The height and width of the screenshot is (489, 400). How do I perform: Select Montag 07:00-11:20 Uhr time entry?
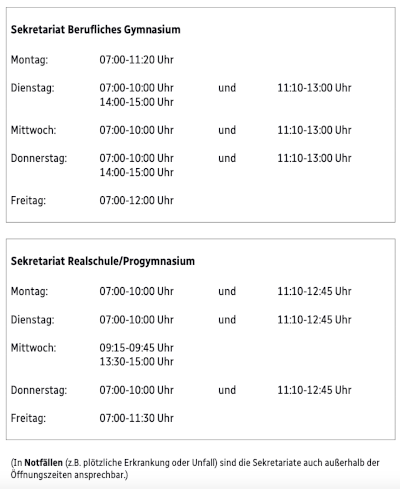(x=136, y=60)
